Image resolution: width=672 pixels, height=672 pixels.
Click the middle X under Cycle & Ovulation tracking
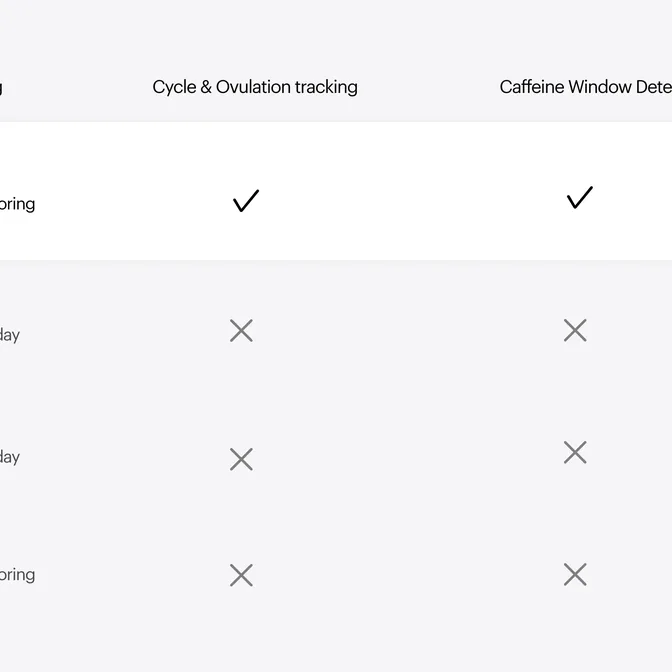point(241,459)
